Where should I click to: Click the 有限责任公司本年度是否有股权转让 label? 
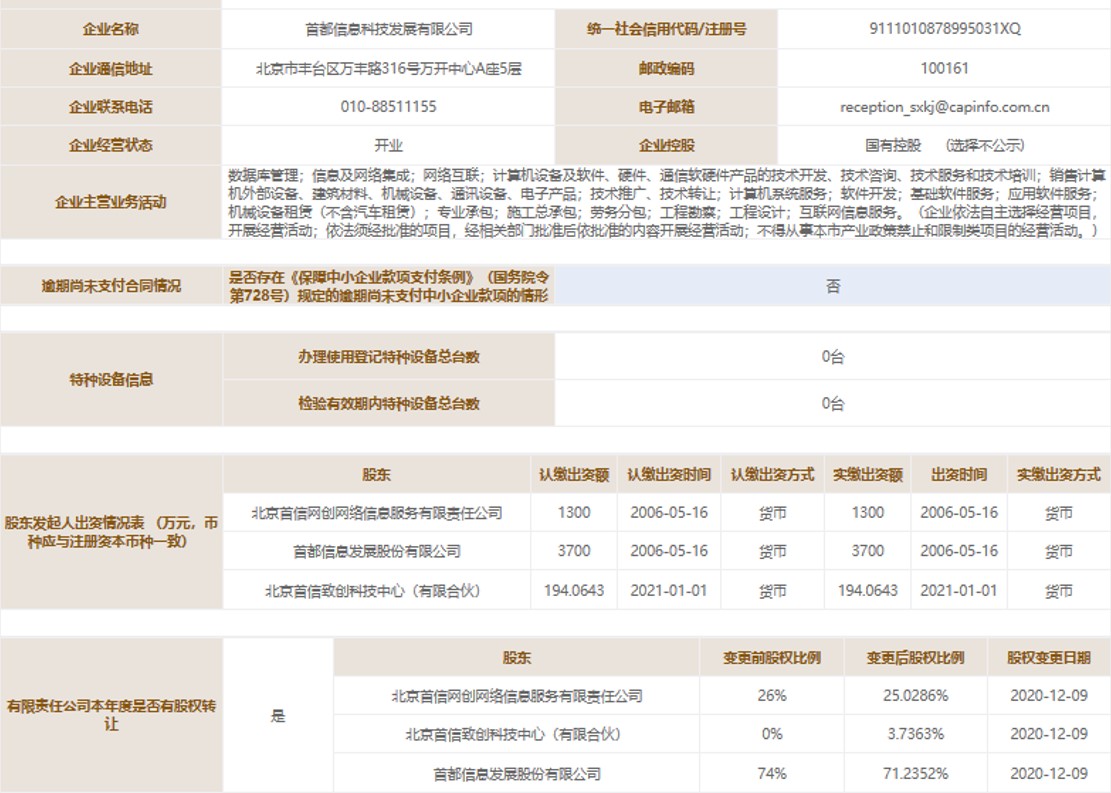(x=111, y=715)
